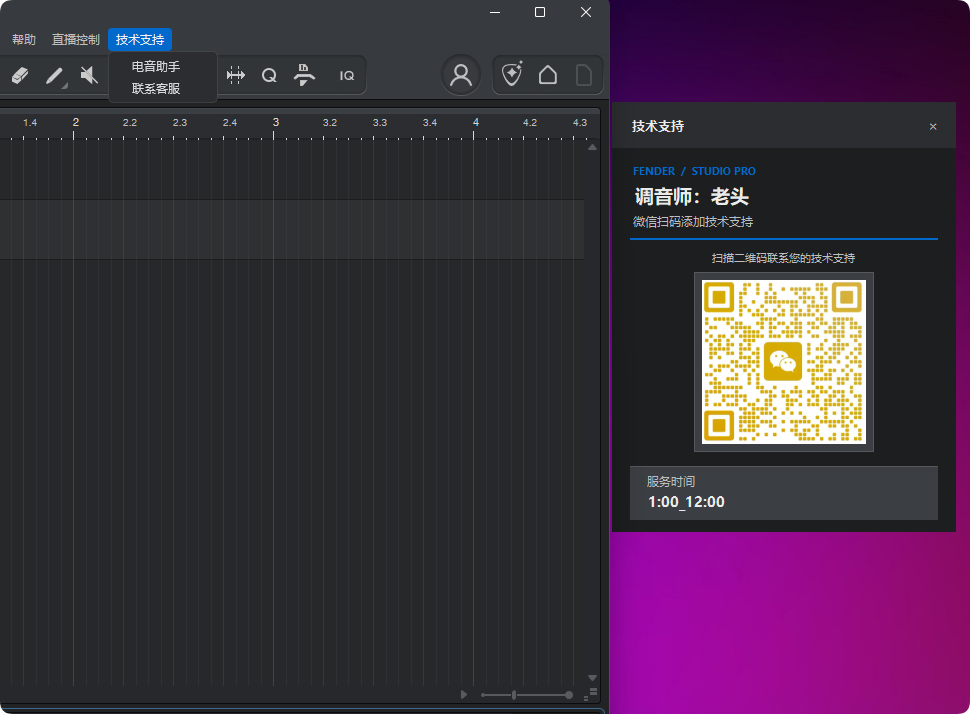Click the STUDIO PRO link text
The width and height of the screenshot is (970, 714).
723,171
